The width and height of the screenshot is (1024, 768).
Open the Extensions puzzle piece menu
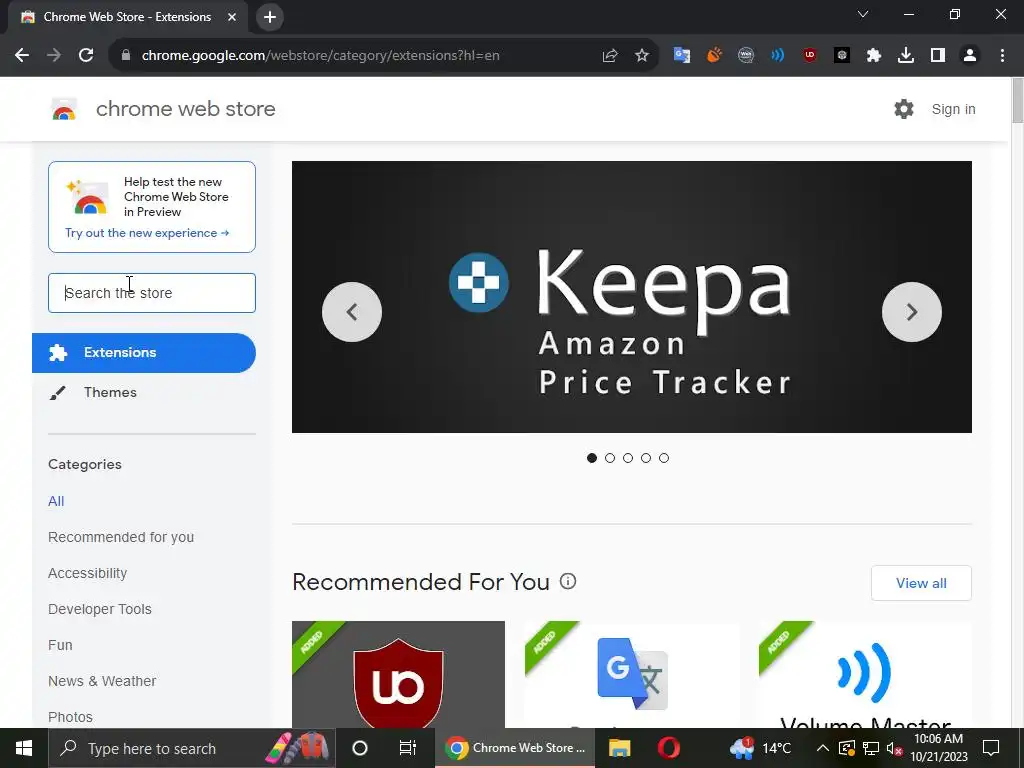pyautogui.click(x=874, y=56)
